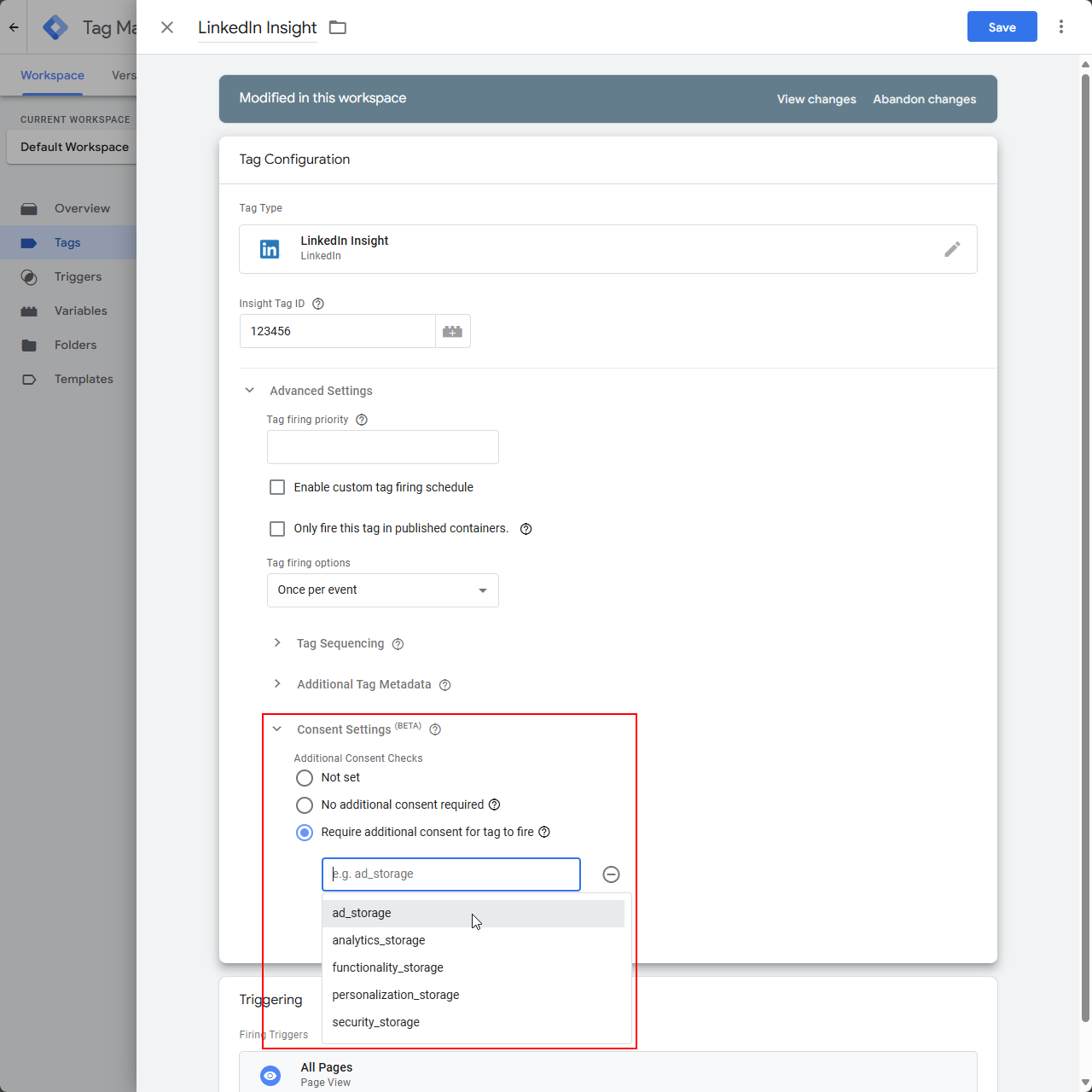The width and height of the screenshot is (1092, 1092).
Task: Expand Additional Tag Metadata section
Action: 277,684
